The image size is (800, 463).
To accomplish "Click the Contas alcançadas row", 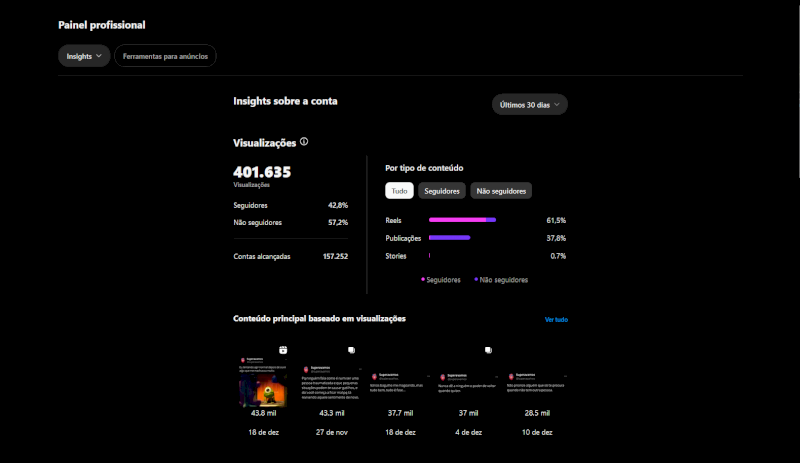I will tap(290, 256).
